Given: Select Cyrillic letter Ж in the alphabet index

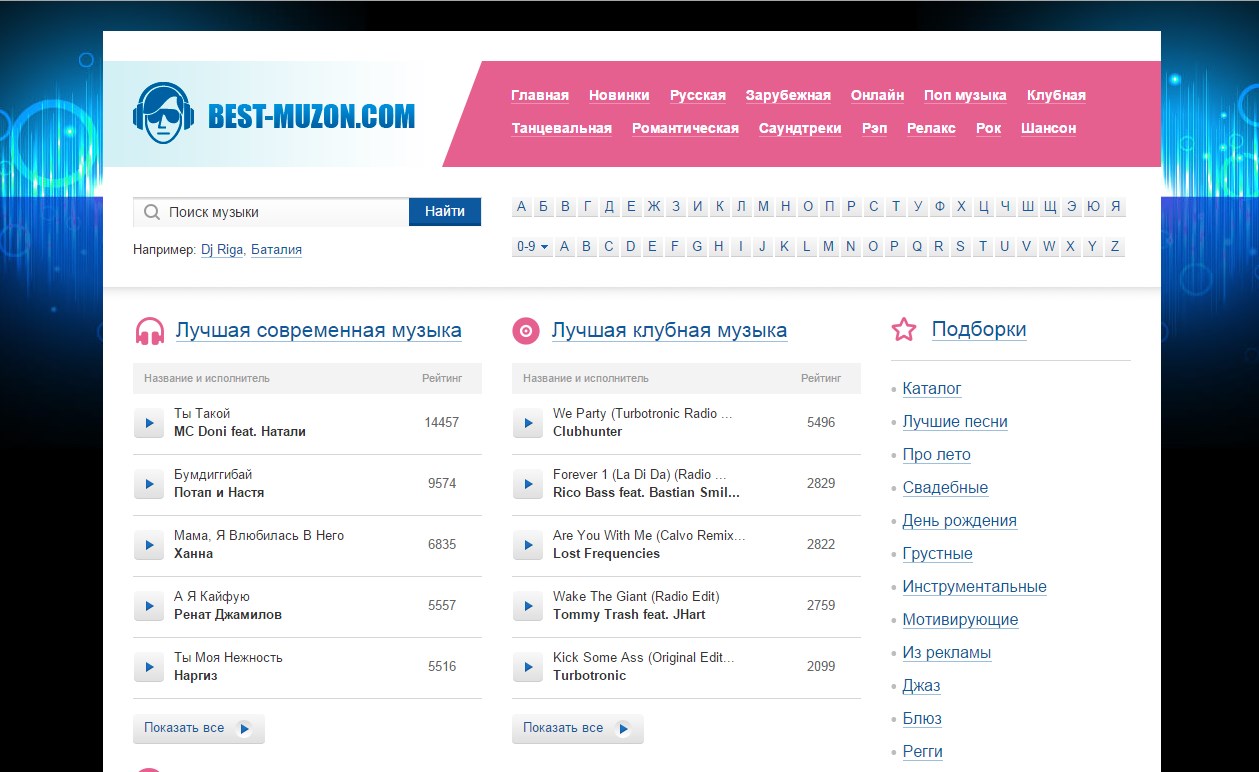Looking at the screenshot, I should click(653, 207).
